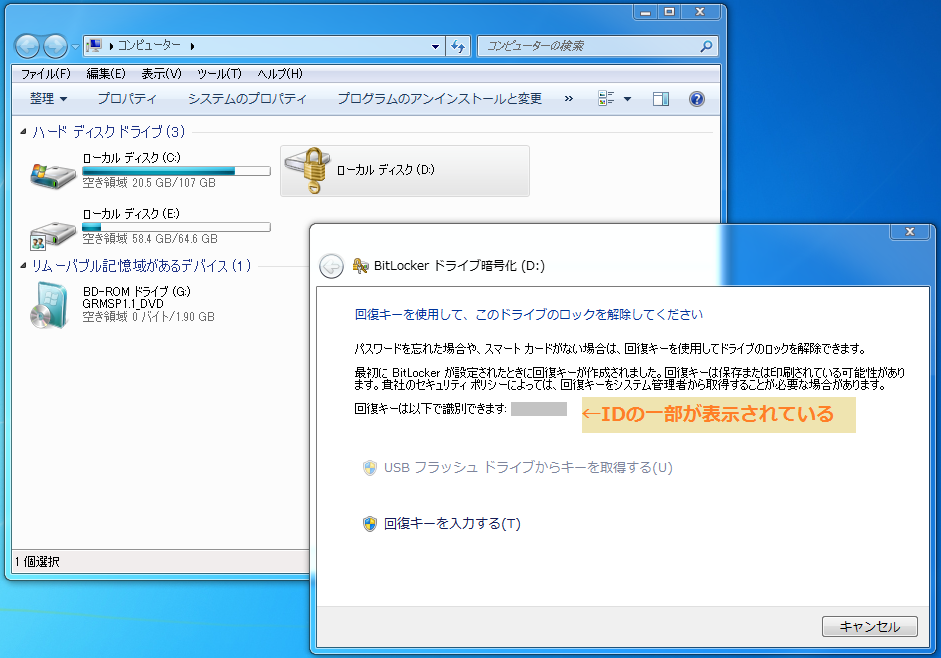This screenshot has height=658, width=941.
Task: Click プログラムのアンインストールと変更
Action: pos(439,98)
